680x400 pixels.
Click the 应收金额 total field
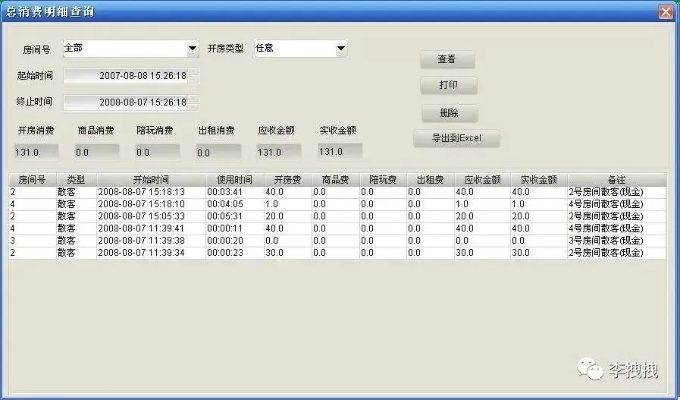(279, 152)
